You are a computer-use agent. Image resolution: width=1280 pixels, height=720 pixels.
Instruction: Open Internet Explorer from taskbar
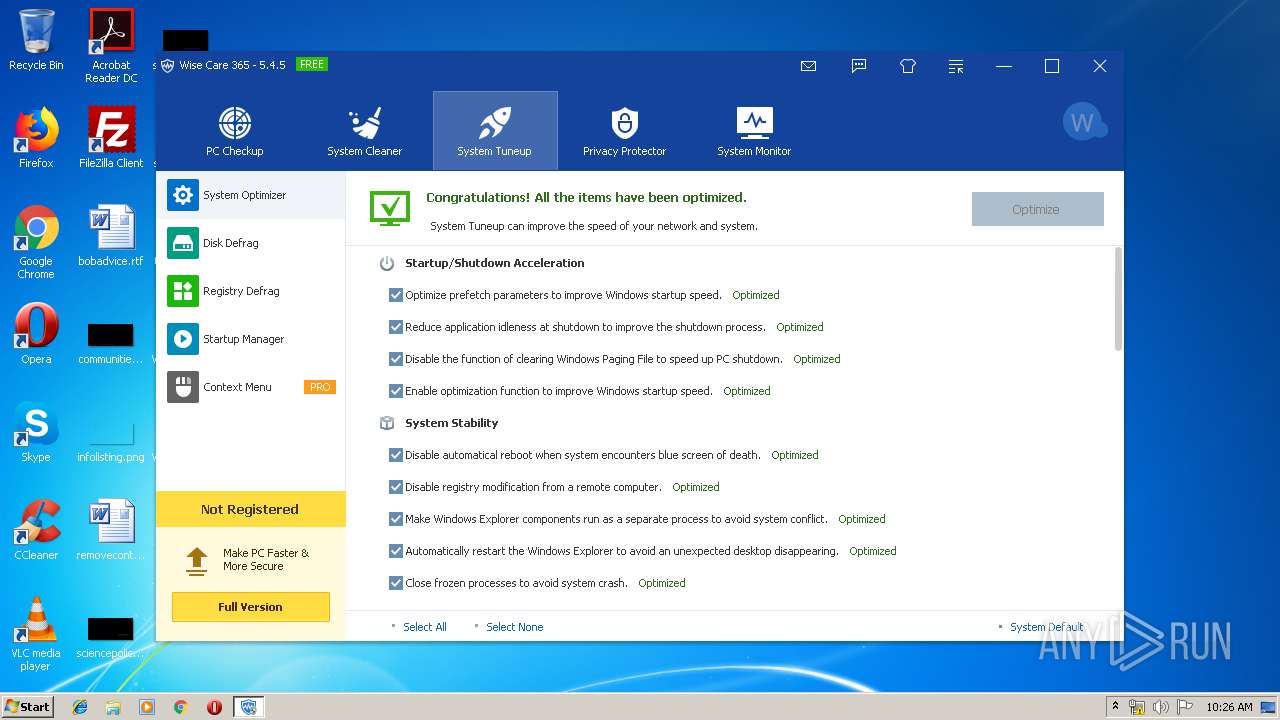(80, 707)
